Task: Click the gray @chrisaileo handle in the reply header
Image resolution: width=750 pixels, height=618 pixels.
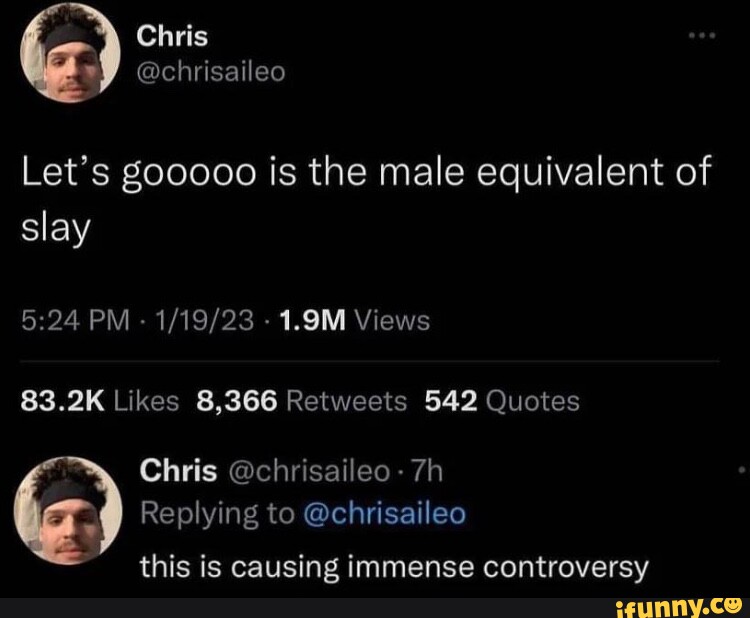Action: [309, 471]
